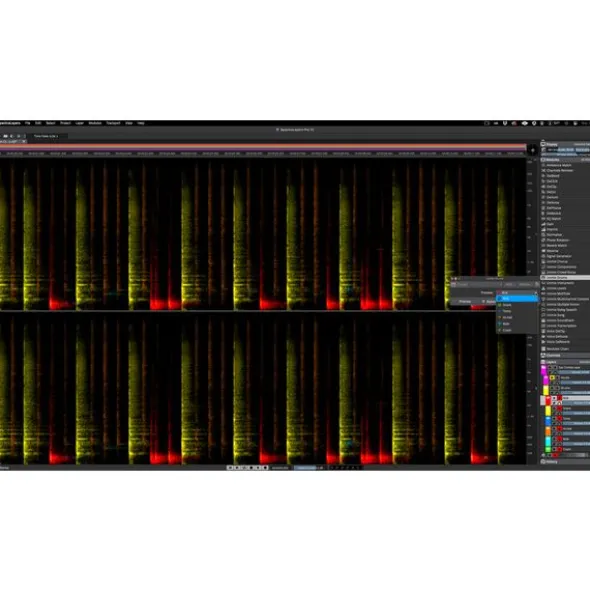
Task: Toggle visibility checkbox of the Crash layer
Action: tap(554, 449)
